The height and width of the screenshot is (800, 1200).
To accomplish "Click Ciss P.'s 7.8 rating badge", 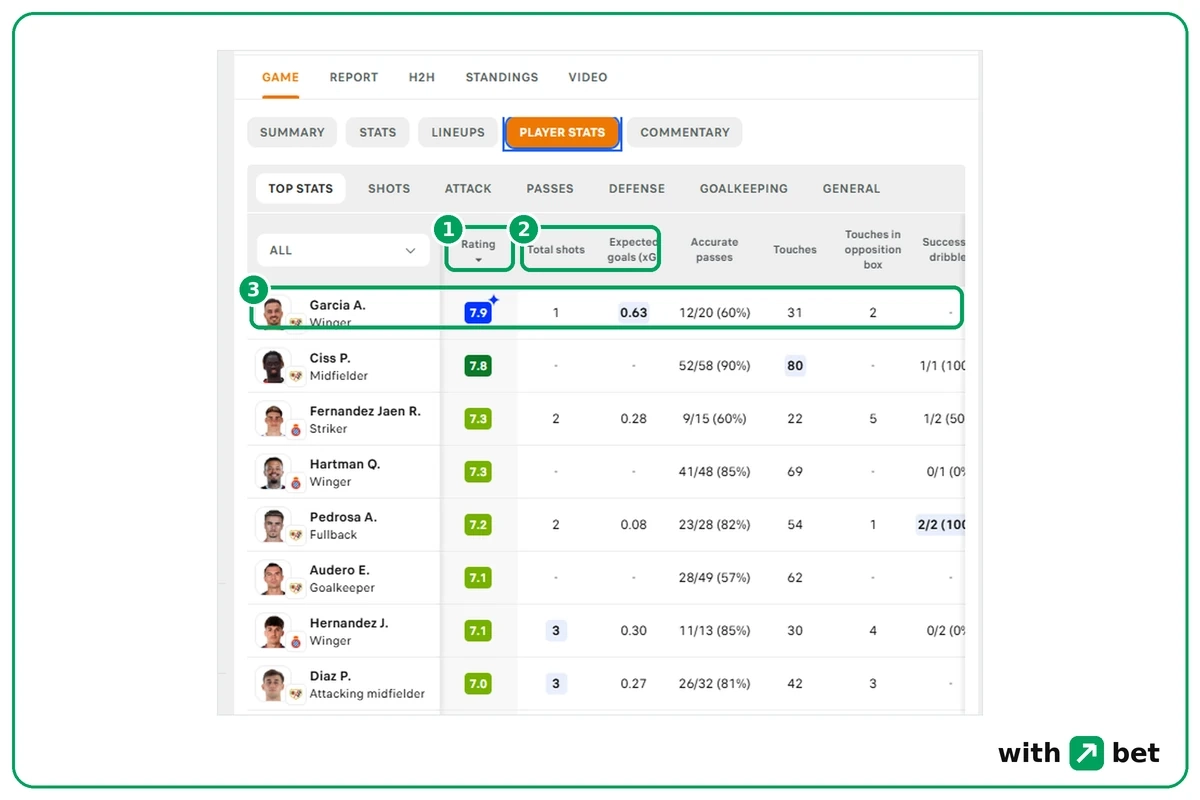I will [478, 366].
